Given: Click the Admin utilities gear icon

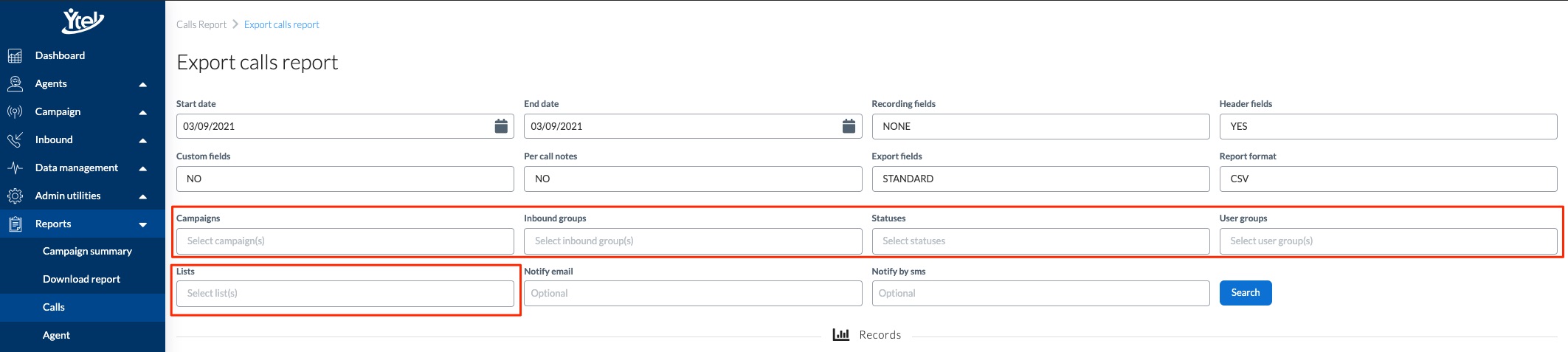Looking at the screenshot, I should (x=15, y=196).
